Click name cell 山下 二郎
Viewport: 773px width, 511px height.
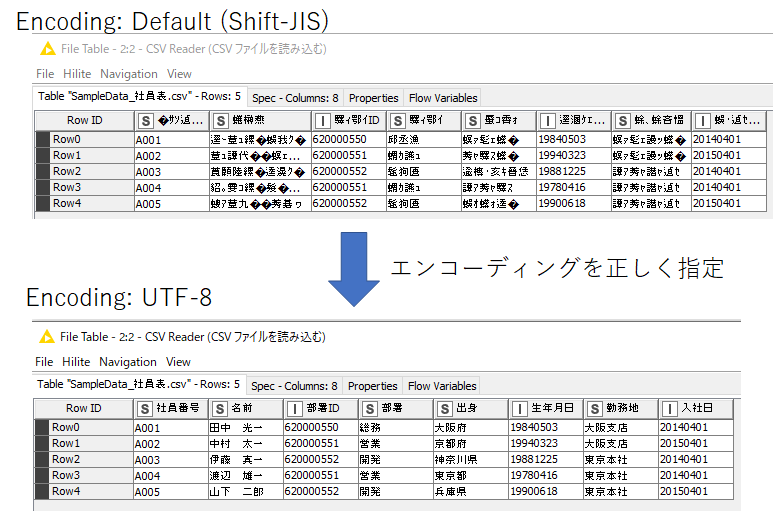click(x=246, y=491)
